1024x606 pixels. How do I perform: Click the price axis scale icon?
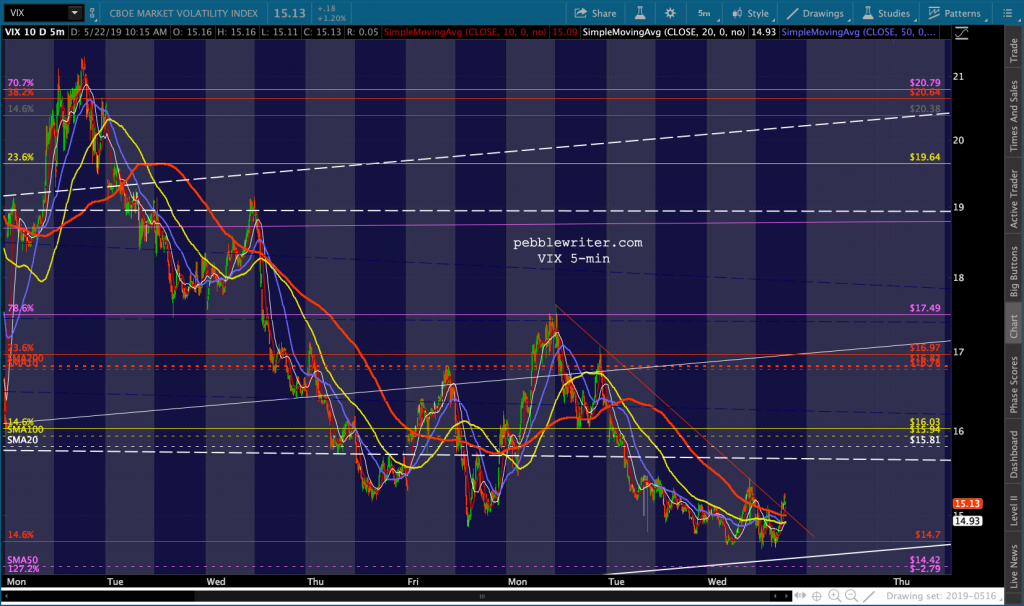pyautogui.click(x=961, y=33)
